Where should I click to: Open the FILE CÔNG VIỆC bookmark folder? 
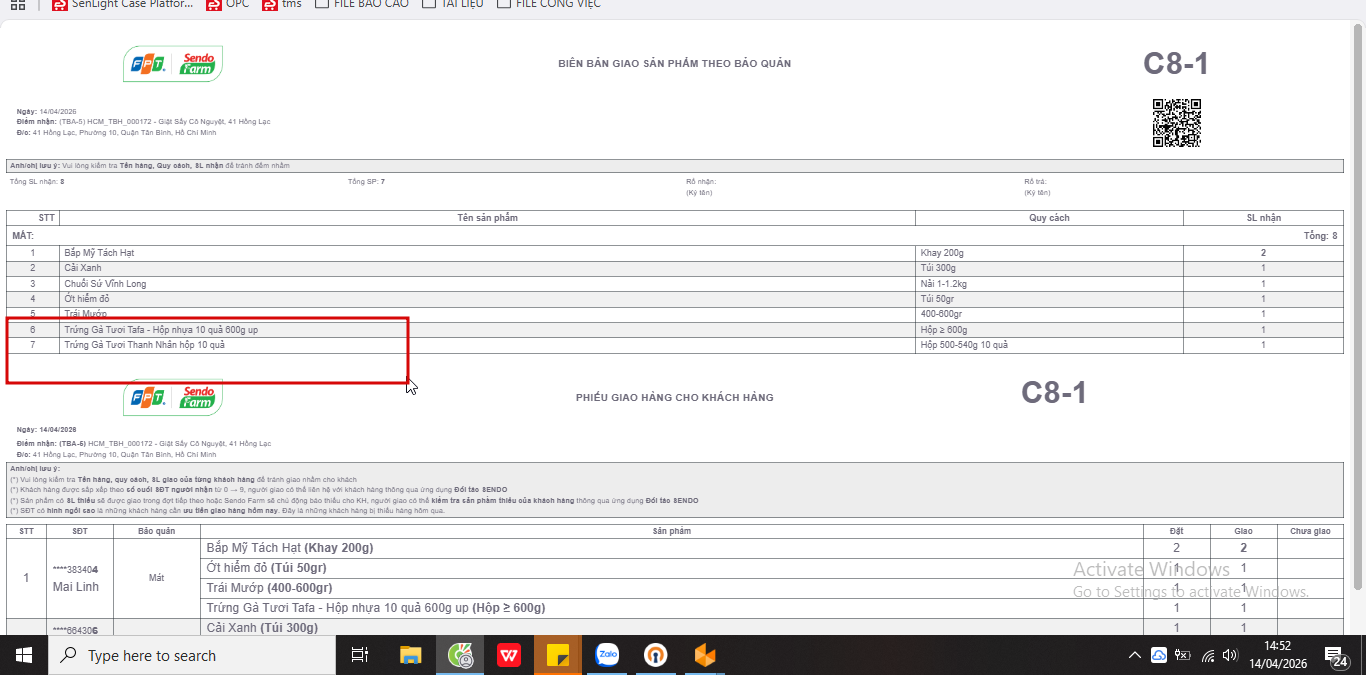point(549,4)
